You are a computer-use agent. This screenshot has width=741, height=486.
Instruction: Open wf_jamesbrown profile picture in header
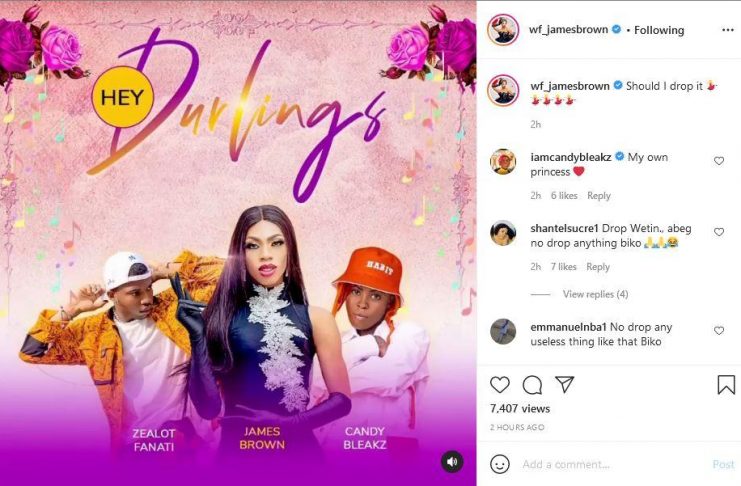(503, 30)
